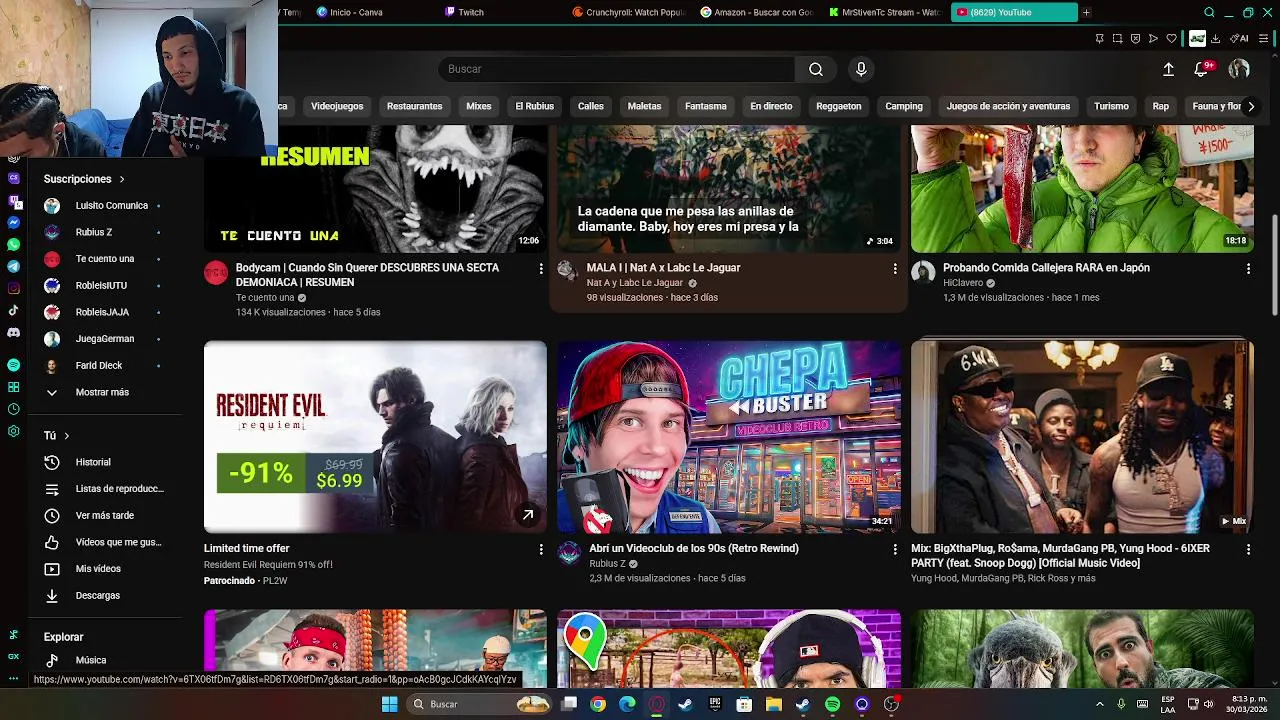Open Epic Games from the taskbar
Image resolution: width=1280 pixels, height=720 pixels.
click(x=715, y=704)
